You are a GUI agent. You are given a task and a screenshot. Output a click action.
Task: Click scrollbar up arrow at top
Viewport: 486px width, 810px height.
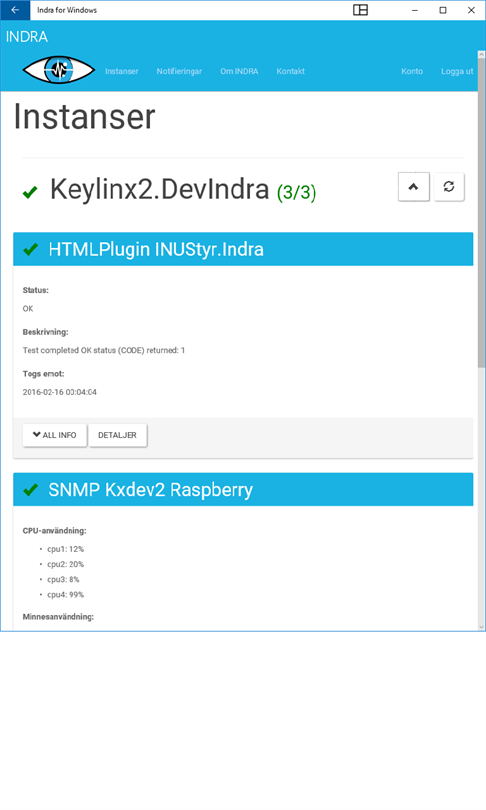481,54
